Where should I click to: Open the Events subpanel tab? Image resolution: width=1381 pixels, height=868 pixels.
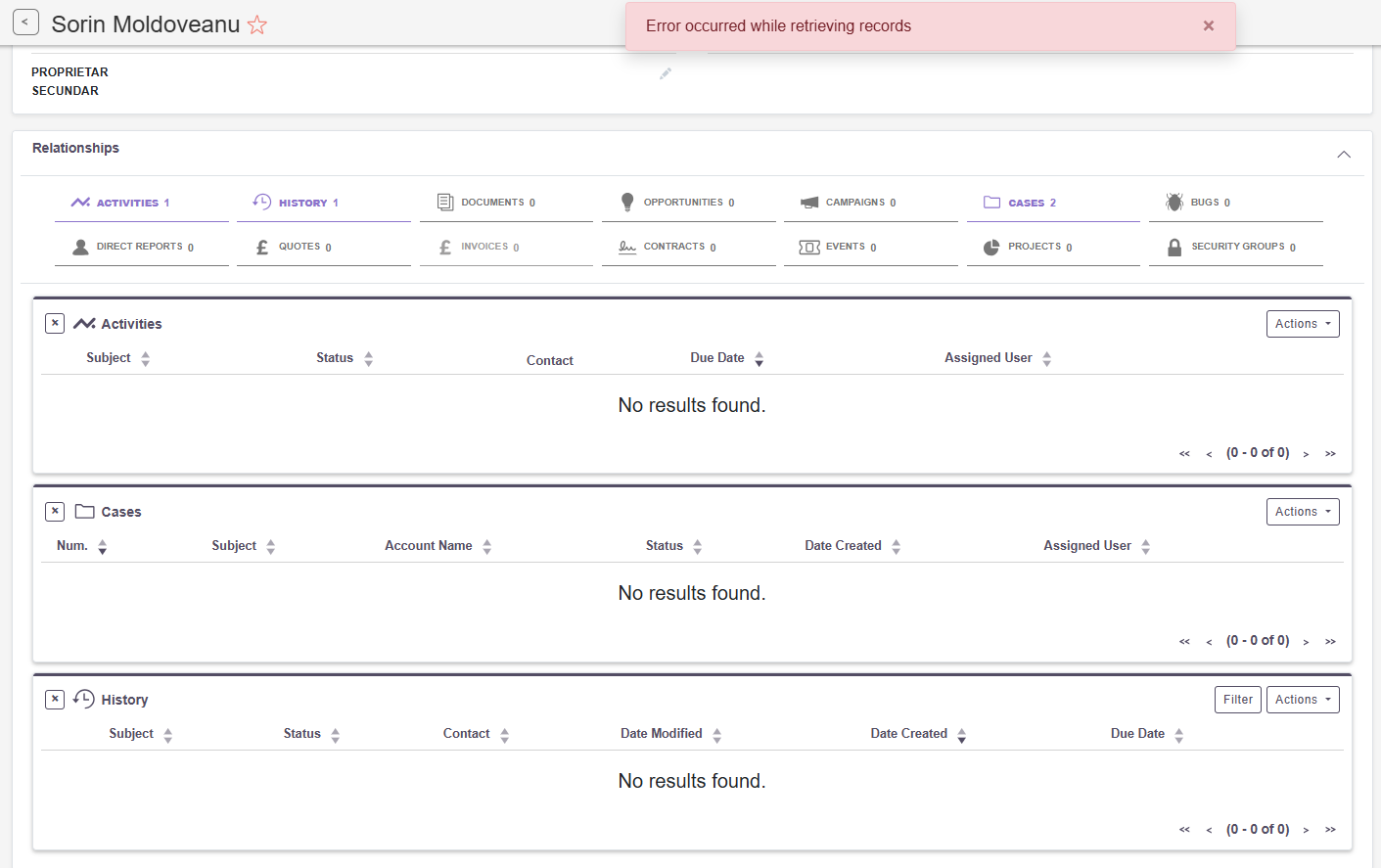click(x=871, y=247)
